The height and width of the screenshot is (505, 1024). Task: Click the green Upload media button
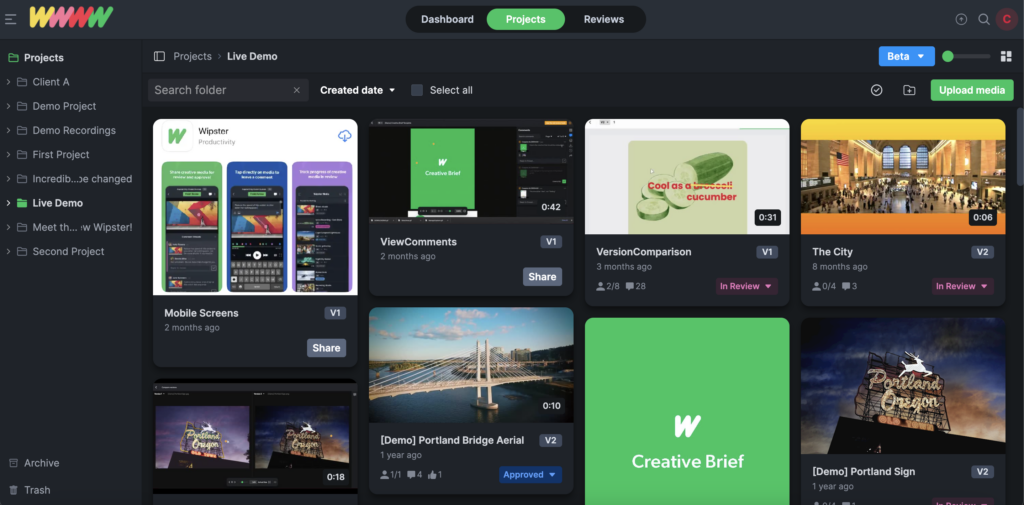click(971, 90)
